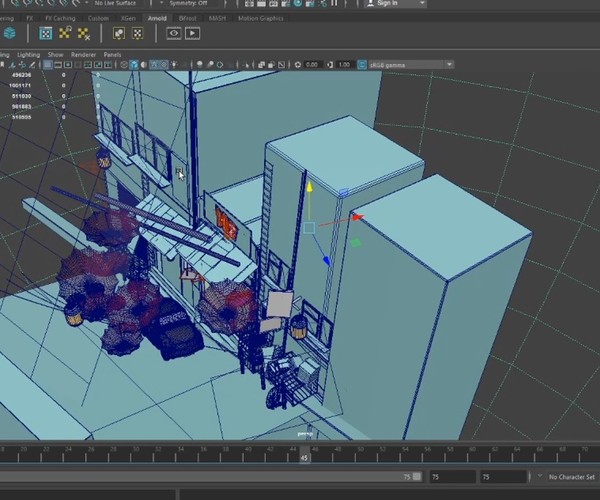600x500 pixels.
Task: Click the safe title icon in panel toolbar
Action: click(x=108, y=65)
